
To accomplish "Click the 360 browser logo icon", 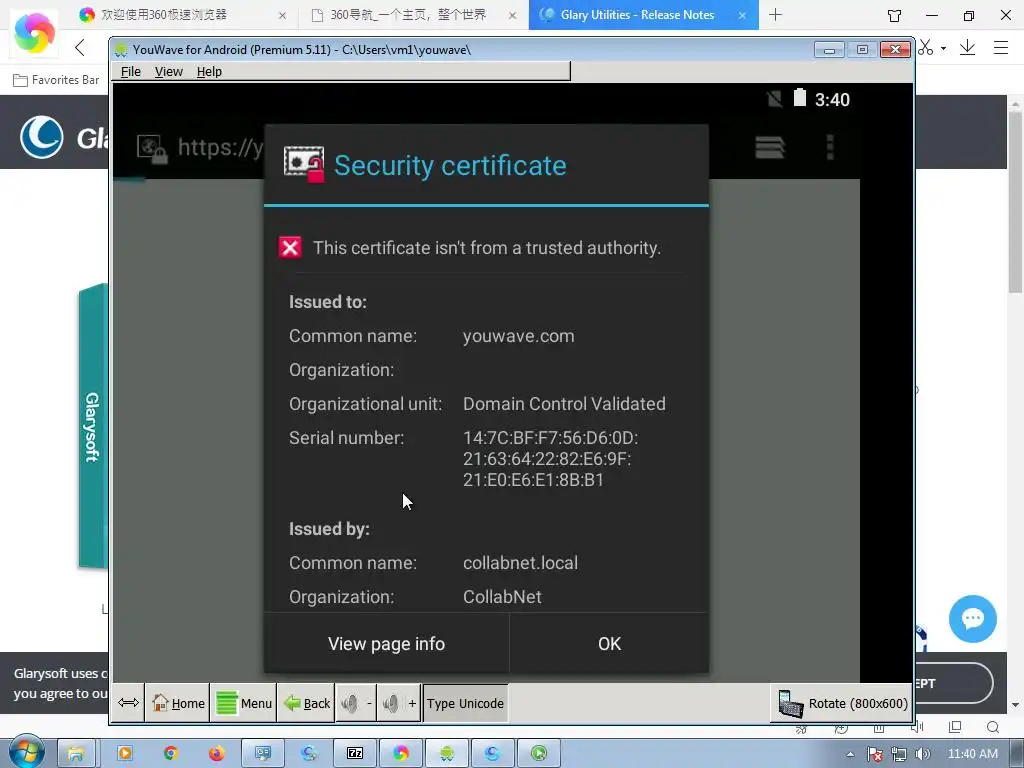I will click(34, 33).
